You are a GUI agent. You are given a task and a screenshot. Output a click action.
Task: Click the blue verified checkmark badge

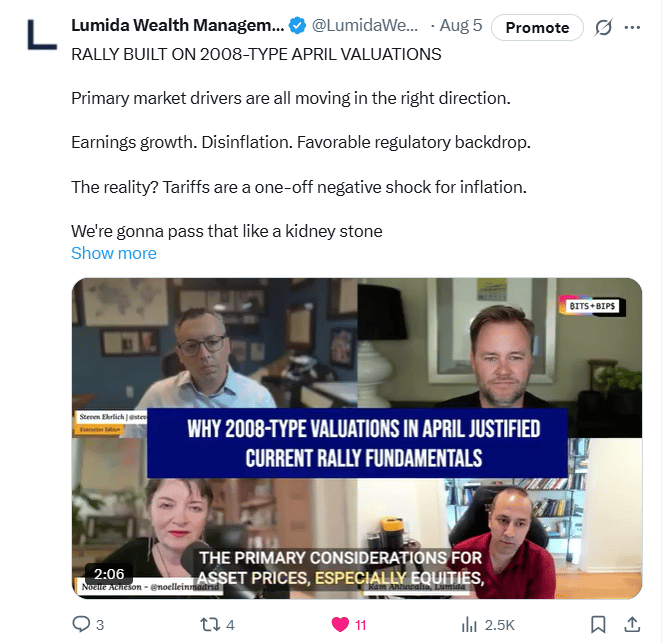click(x=297, y=26)
